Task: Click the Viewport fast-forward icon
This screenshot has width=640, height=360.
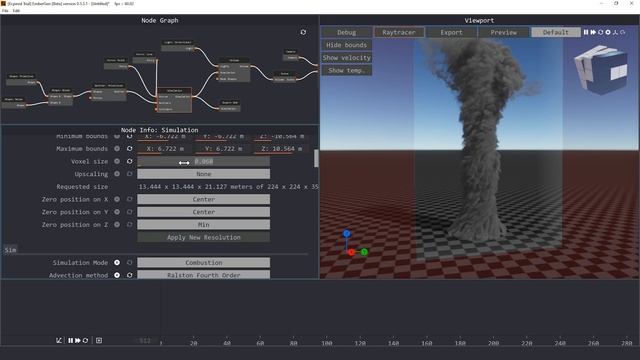Action: coord(593,32)
